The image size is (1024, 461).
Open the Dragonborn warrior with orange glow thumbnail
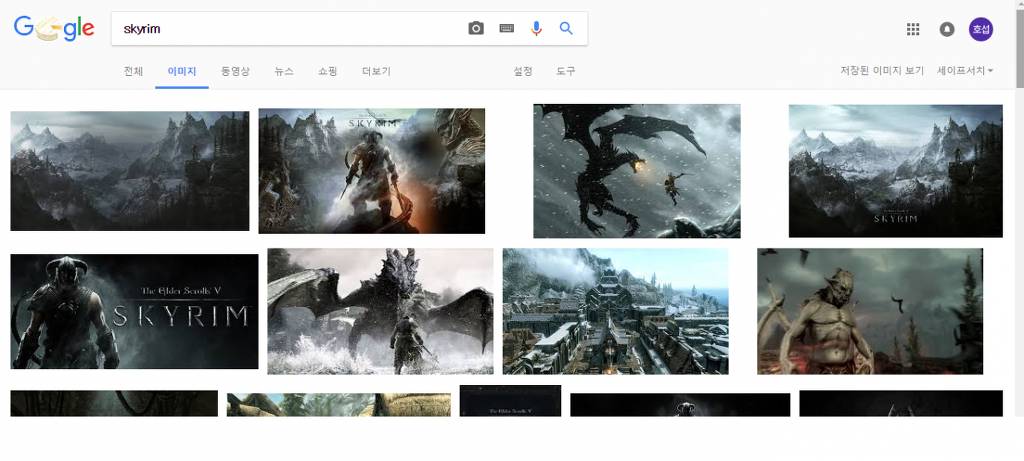(x=372, y=171)
